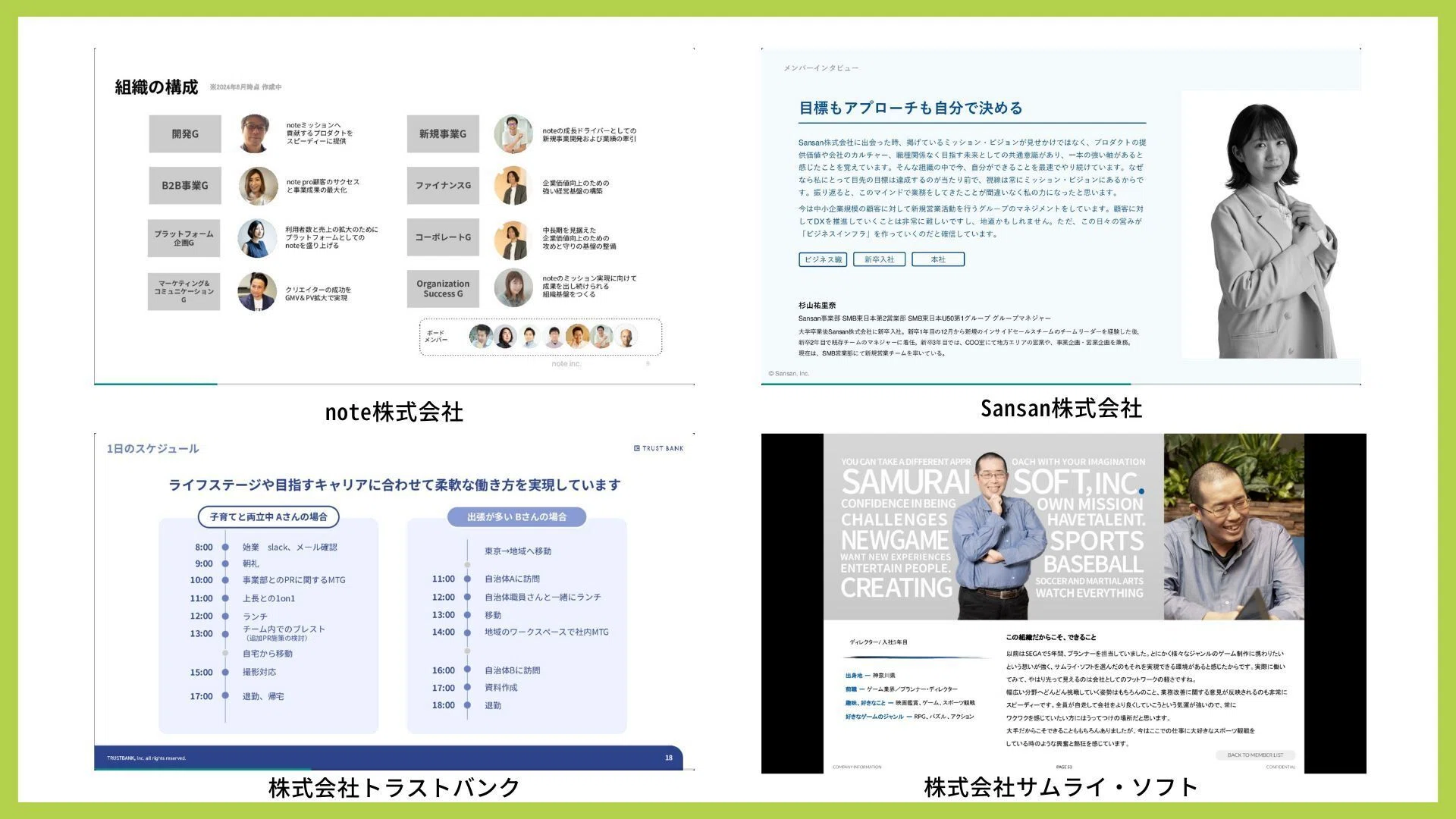Click the 8:00 始業 slack、メール確認 row
This screenshot has width=1456, height=819.
pyautogui.click(x=265, y=548)
